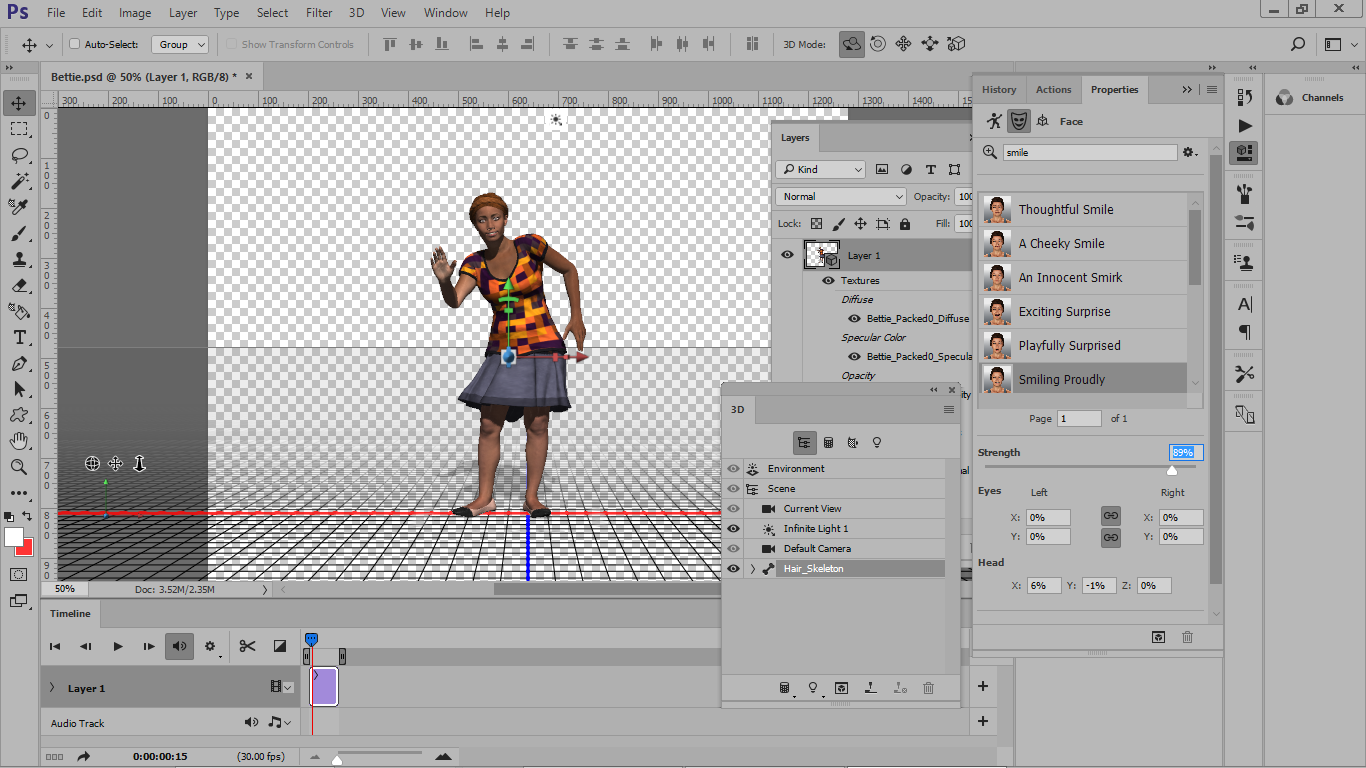Open the Window menu

tap(445, 13)
